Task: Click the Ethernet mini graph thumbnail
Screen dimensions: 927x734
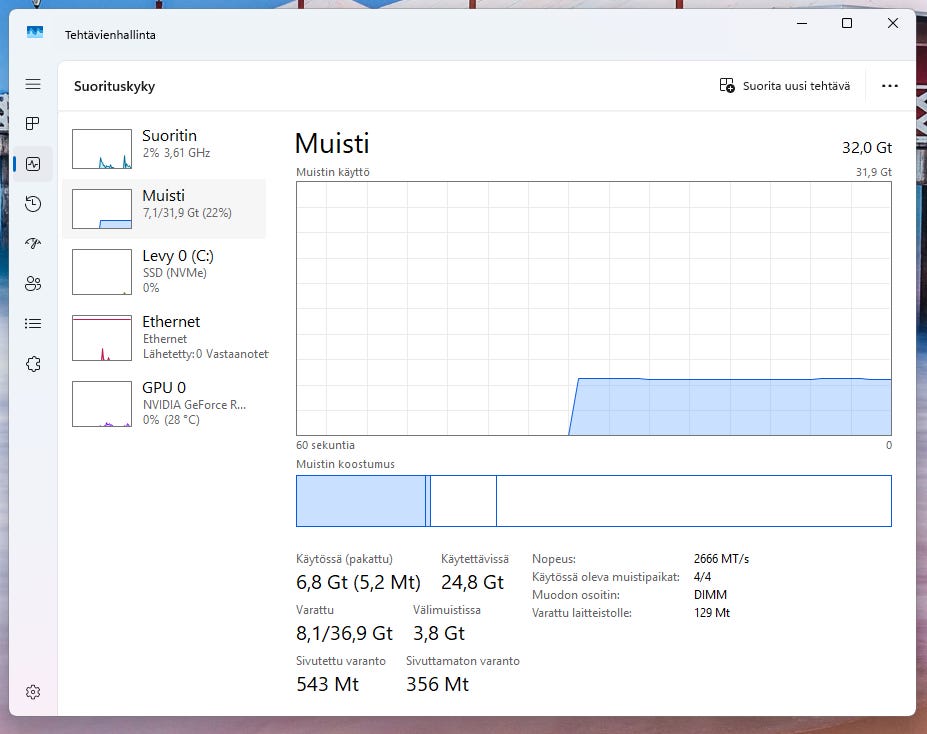Action: pos(102,338)
